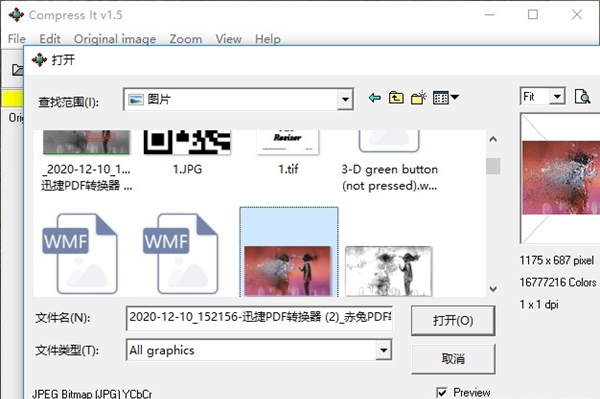Toggle the Preview checkbox
The height and width of the screenshot is (399, 600).
(442, 392)
